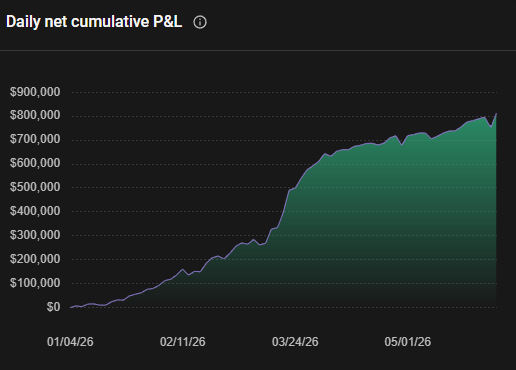Click the $900,000 axis label

(x=35, y=92)
